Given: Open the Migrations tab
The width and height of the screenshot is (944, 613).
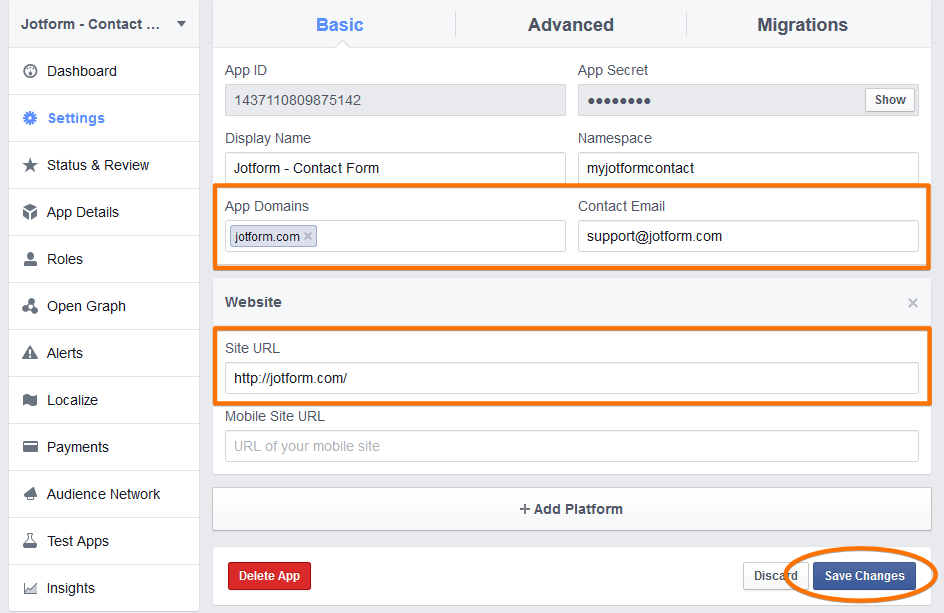Looking at the screenshot, I should click(x=802, y=24).
